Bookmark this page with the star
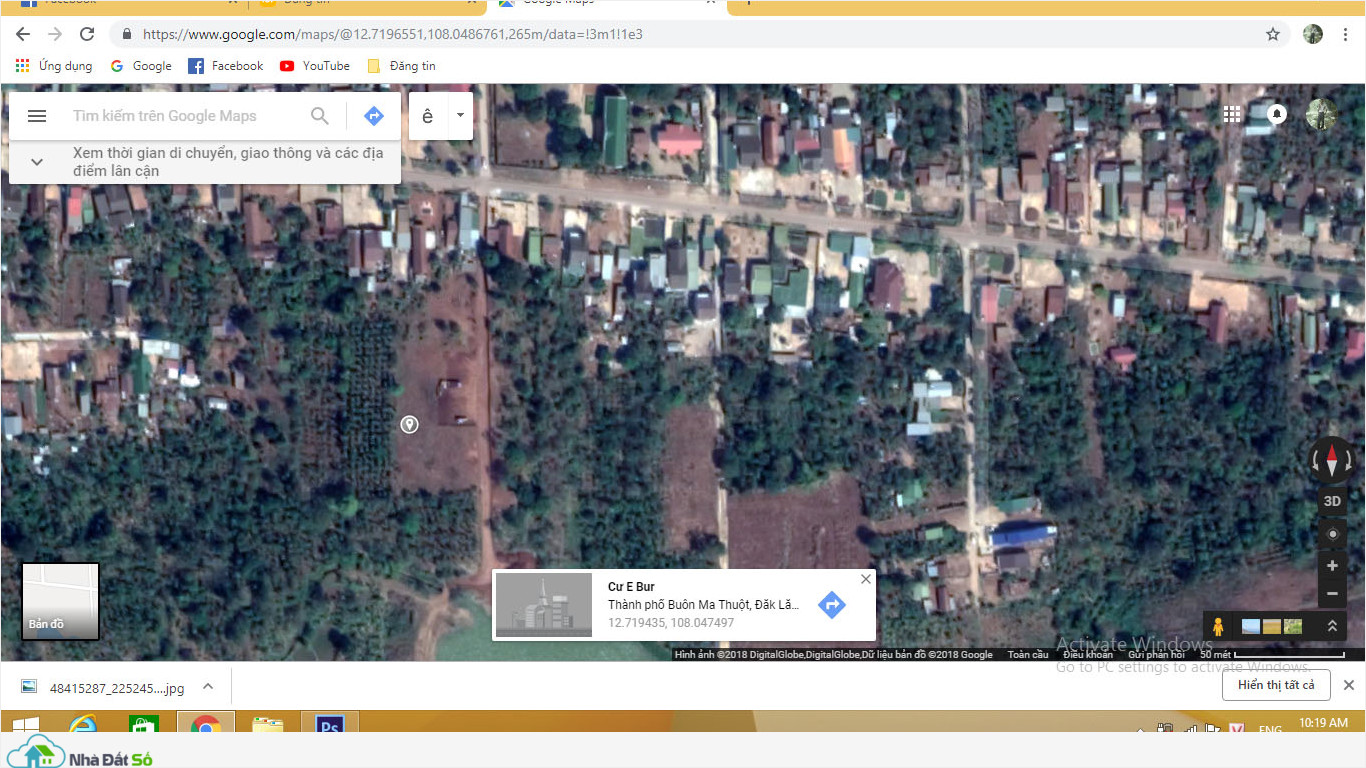This screenshot has width=1366, height=768. (1273, 34)
